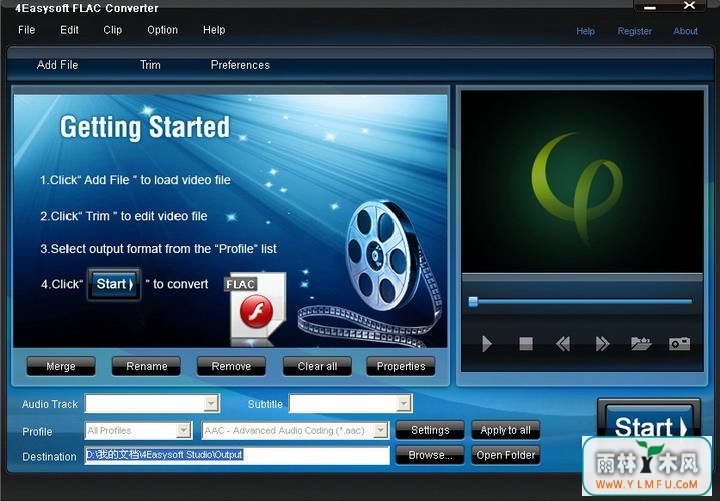
Task: Expand the Audio Track dropdown
Action: click(x=211, y=404)
